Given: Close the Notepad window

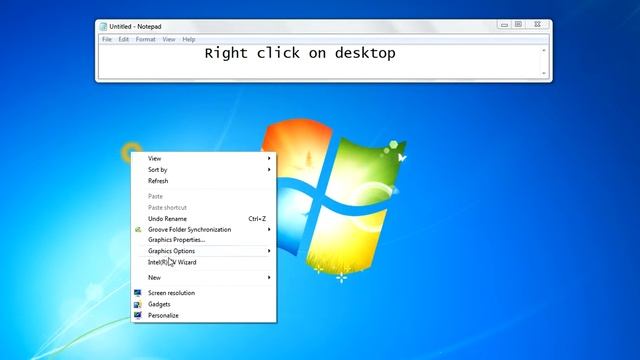Looking at the screenshot, I should pos(538,24).
